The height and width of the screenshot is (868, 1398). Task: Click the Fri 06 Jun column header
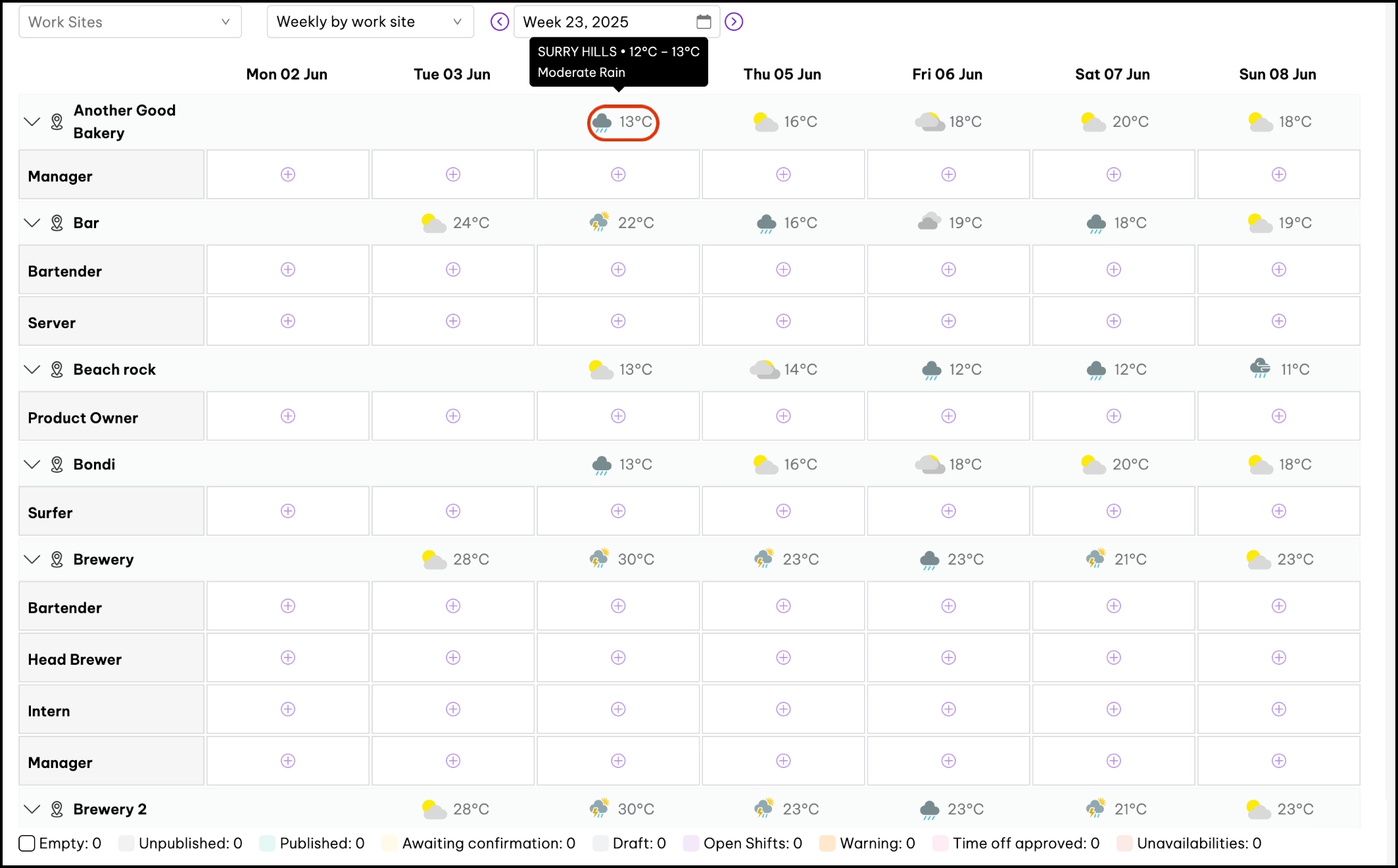[947, 74]
